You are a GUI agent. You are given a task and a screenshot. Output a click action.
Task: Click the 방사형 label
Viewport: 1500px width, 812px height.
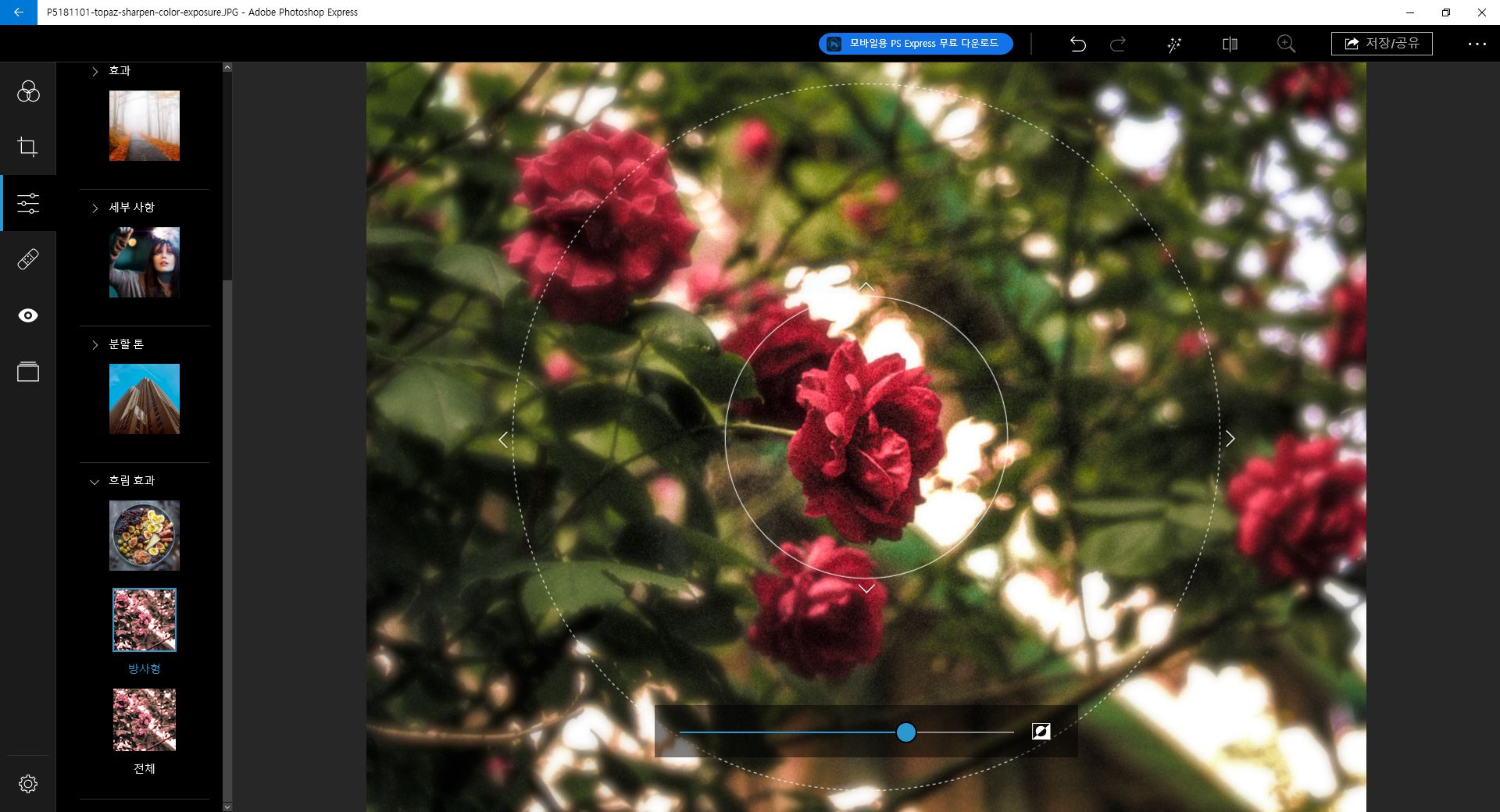145,668
